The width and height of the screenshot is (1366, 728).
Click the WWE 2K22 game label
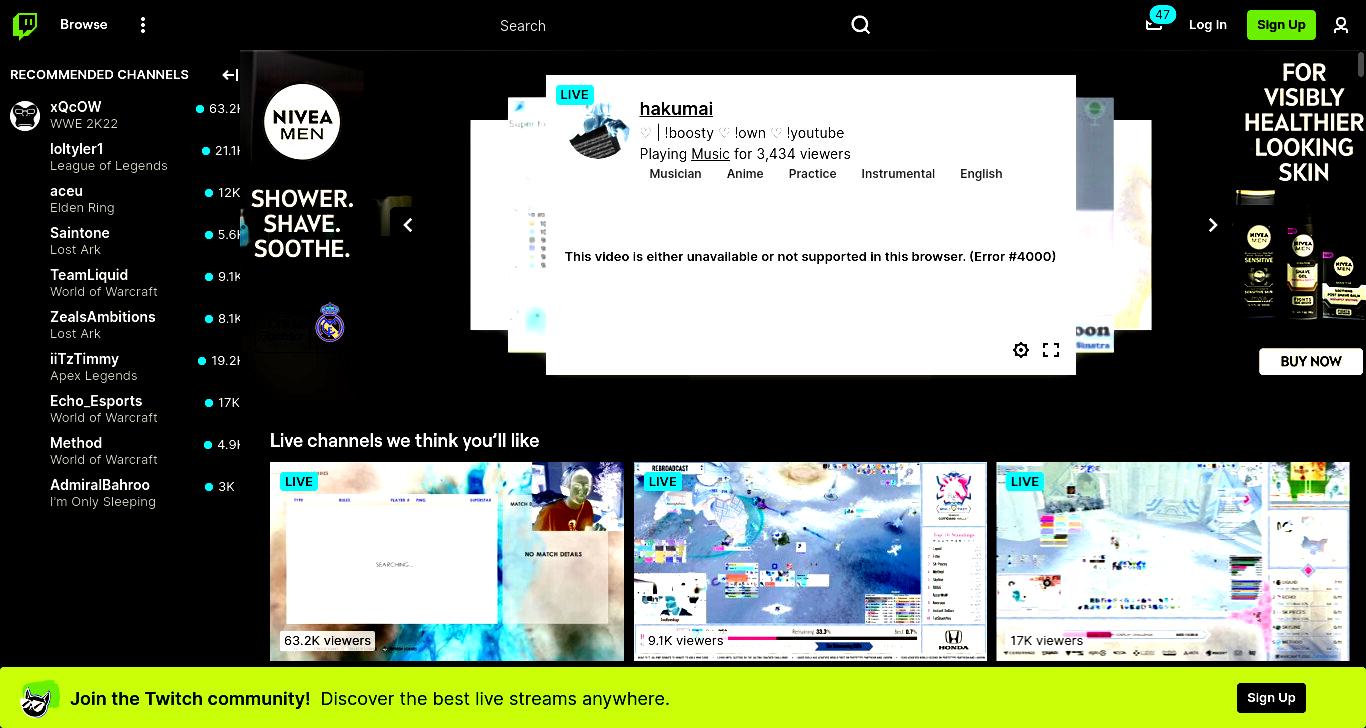84,124
